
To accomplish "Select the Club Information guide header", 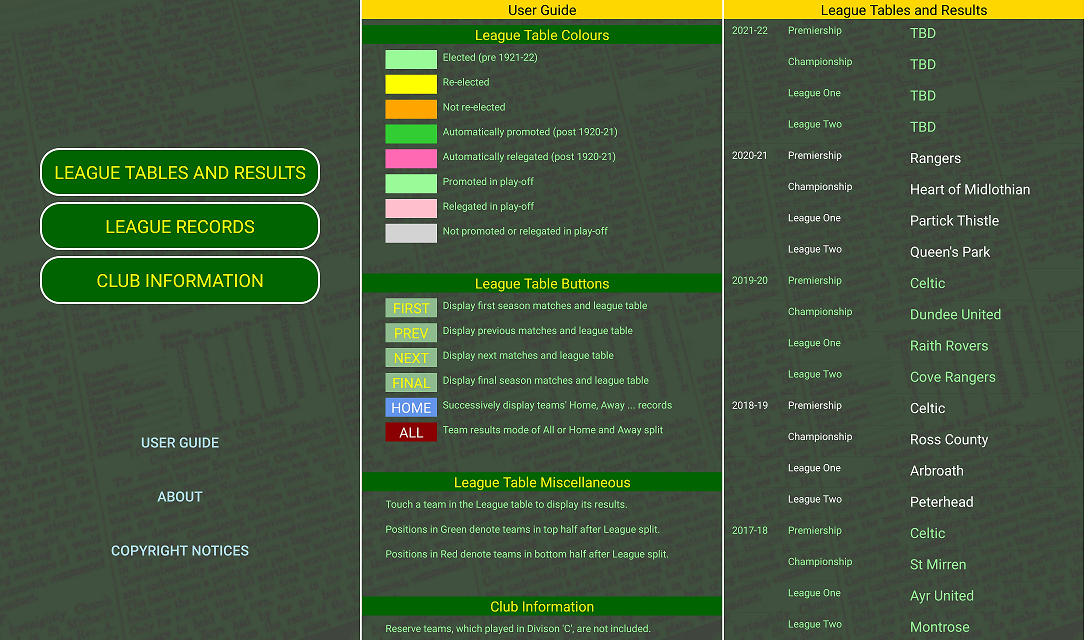I will pos(542,606).
